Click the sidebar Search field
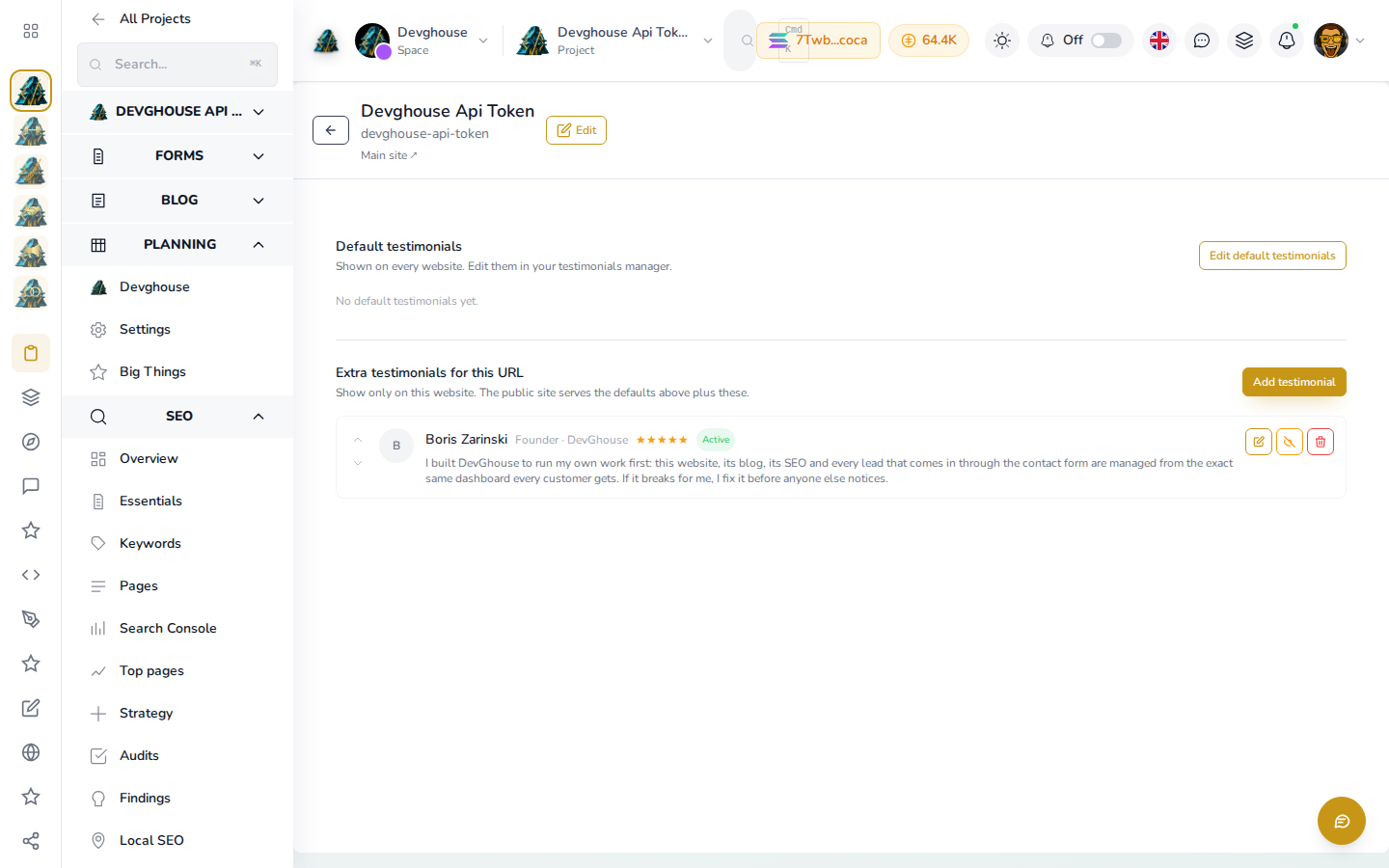Viewport: 1389px width, 868px height. pos(177,65)
